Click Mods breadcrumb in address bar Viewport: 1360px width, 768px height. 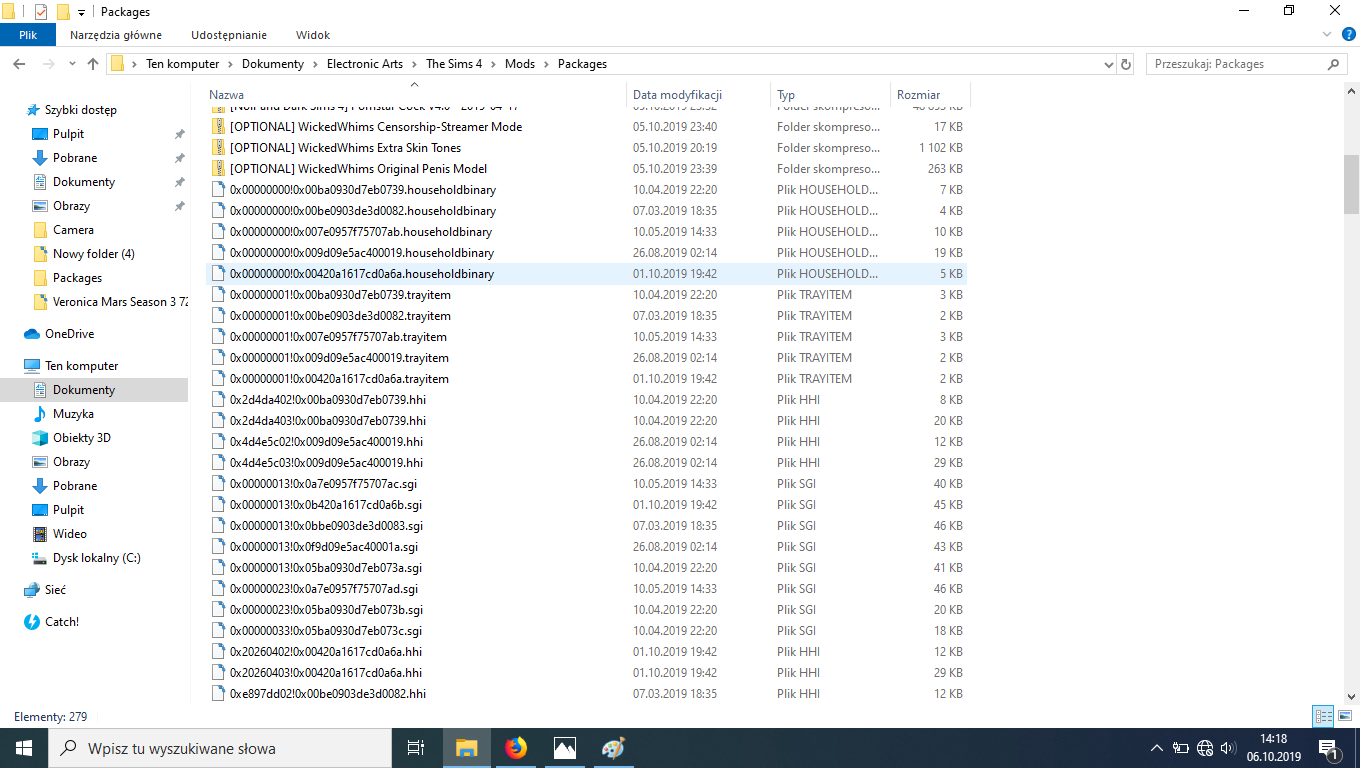(x=520, y=64)
